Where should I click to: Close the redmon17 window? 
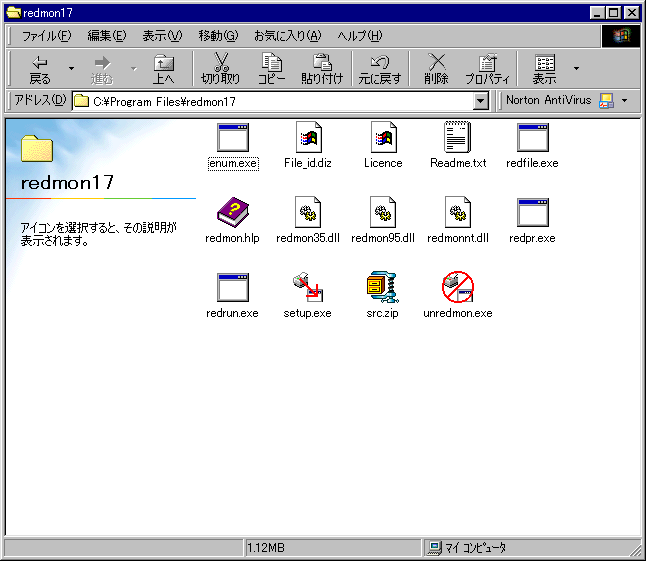click(x=632, y=13)
